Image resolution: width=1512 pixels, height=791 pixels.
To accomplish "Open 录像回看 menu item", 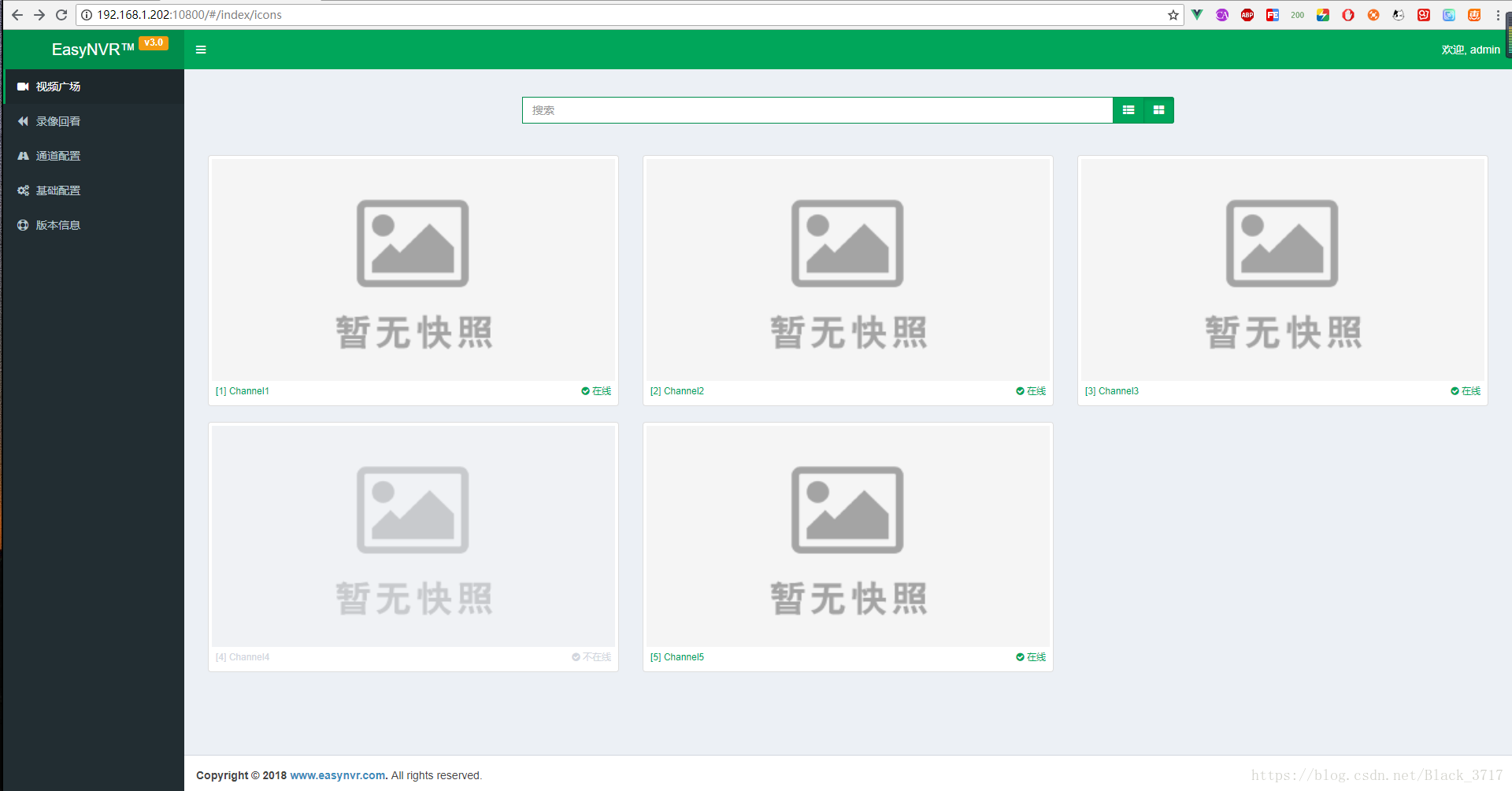I will (x=94, y=121).
